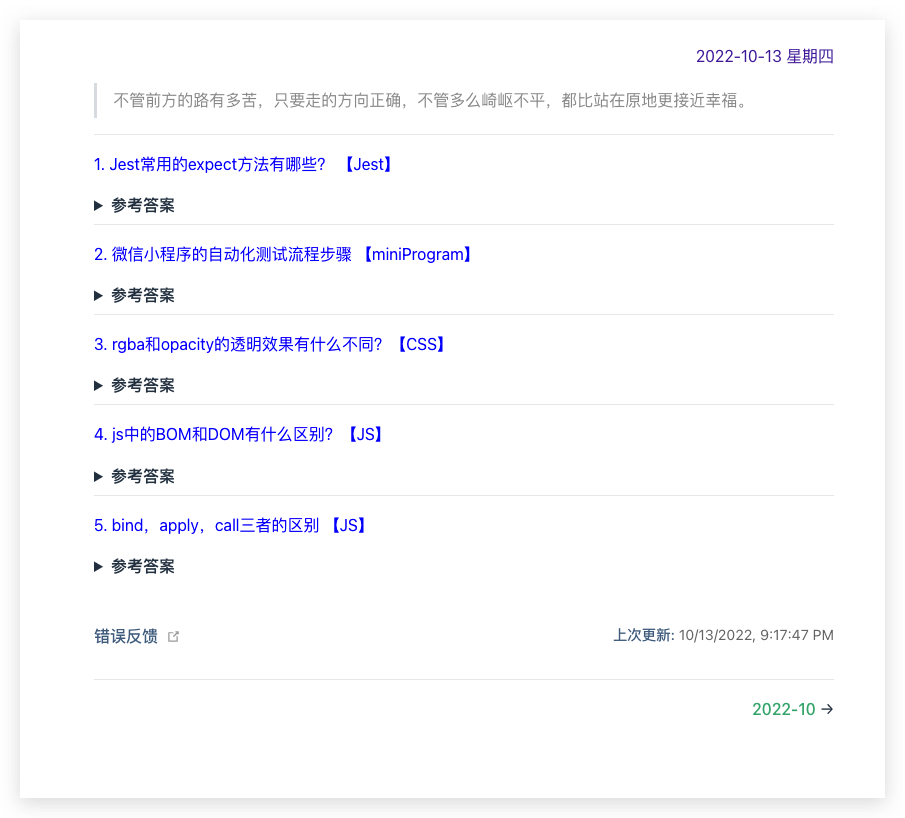Toggle the disclosure triangle under the BOM/DOM question

[99, 477]
